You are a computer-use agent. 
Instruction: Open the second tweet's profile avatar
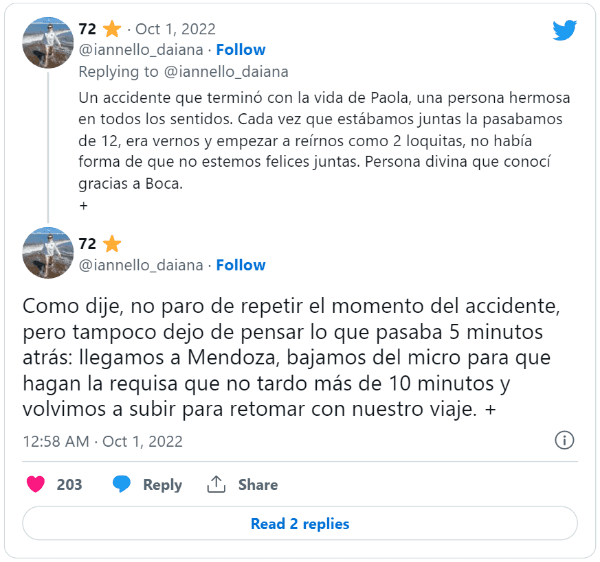(x=48, y=253)
